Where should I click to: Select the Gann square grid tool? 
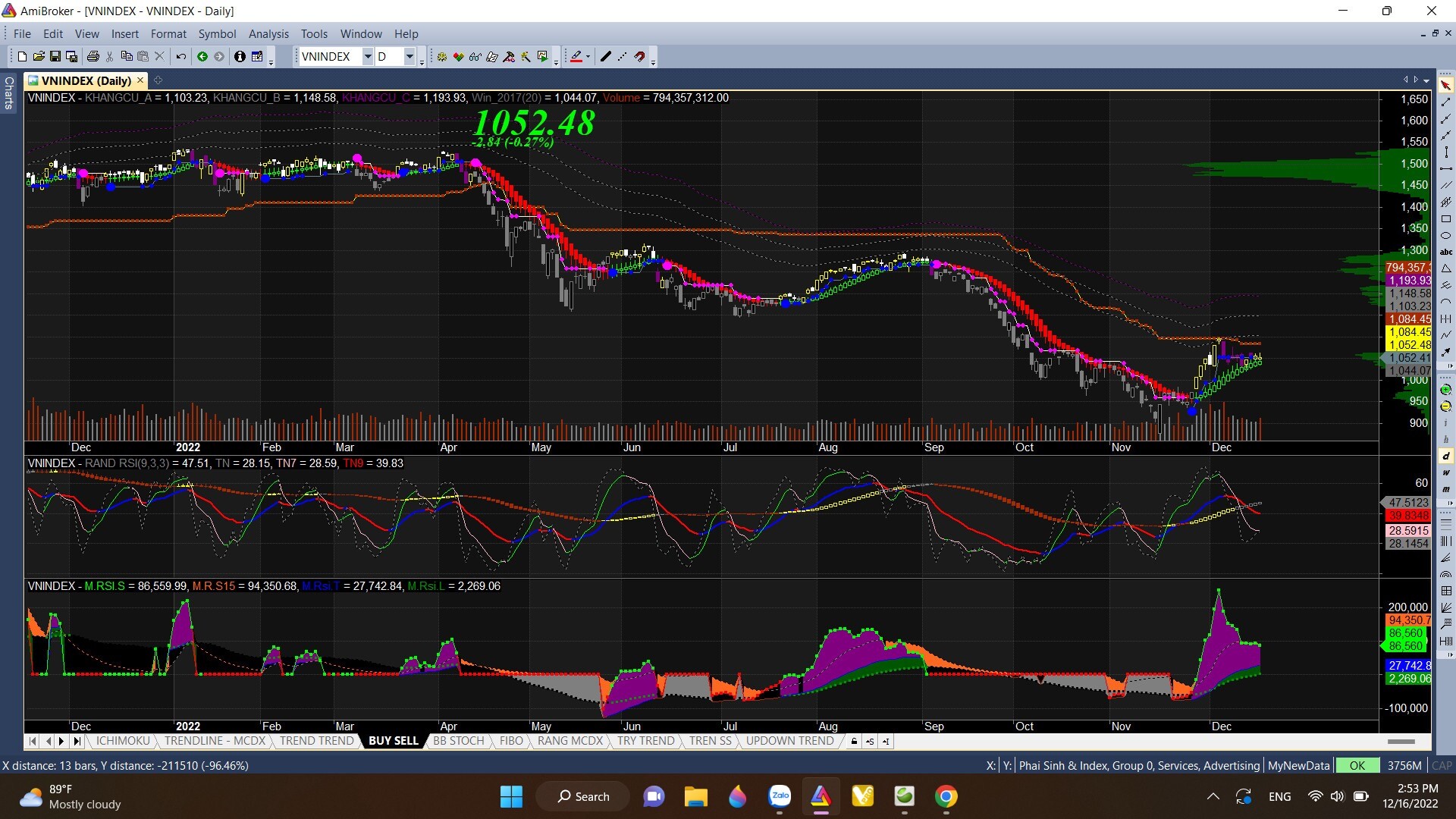pos(1446,591)
